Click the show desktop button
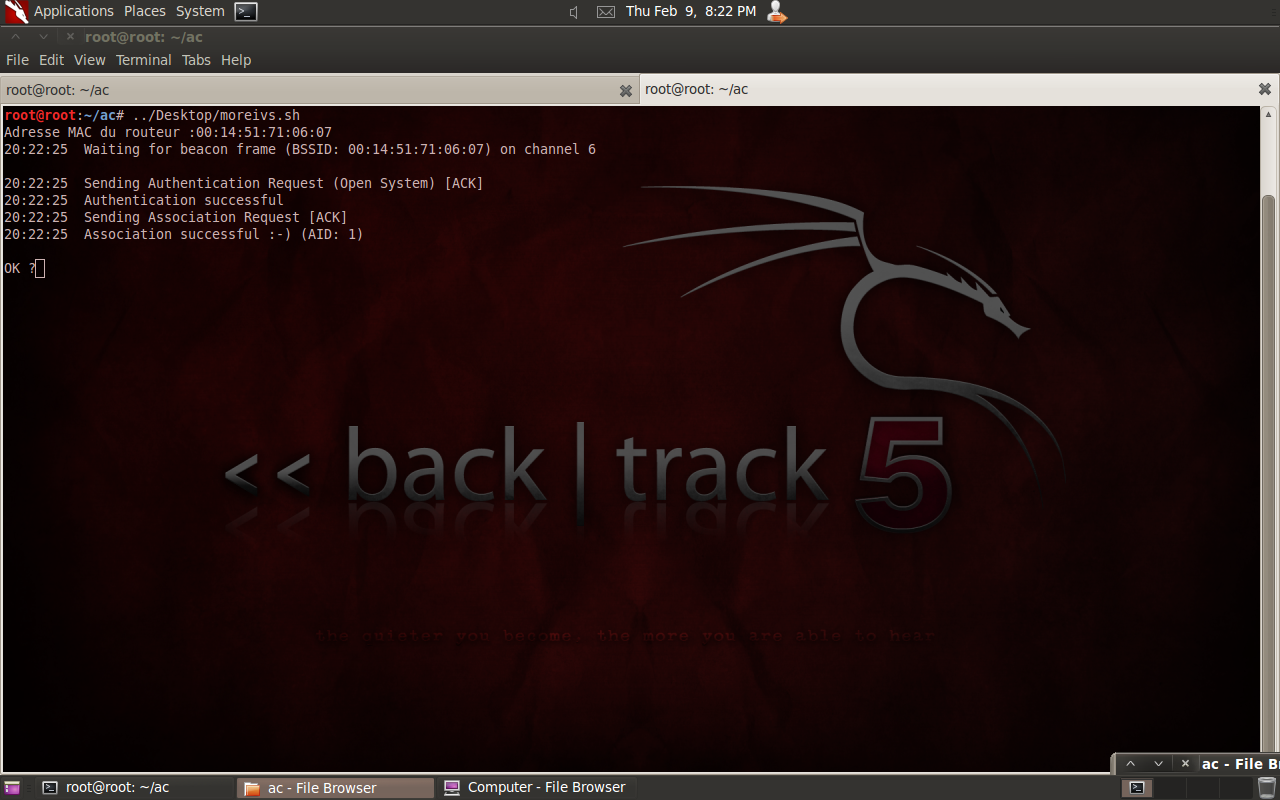The image size is (1280, 800). coord(12,788)
